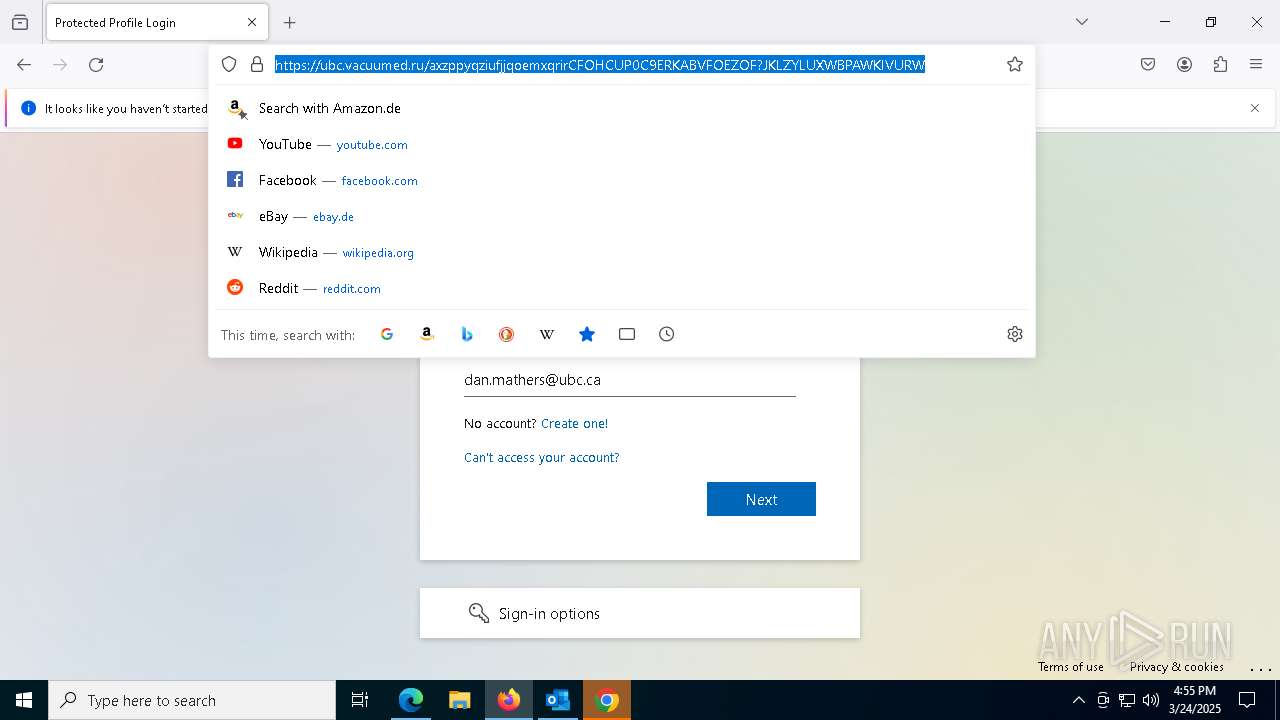Close the Protected Profile Login tab
1280x720 pixels.
(x=252, y=22)
